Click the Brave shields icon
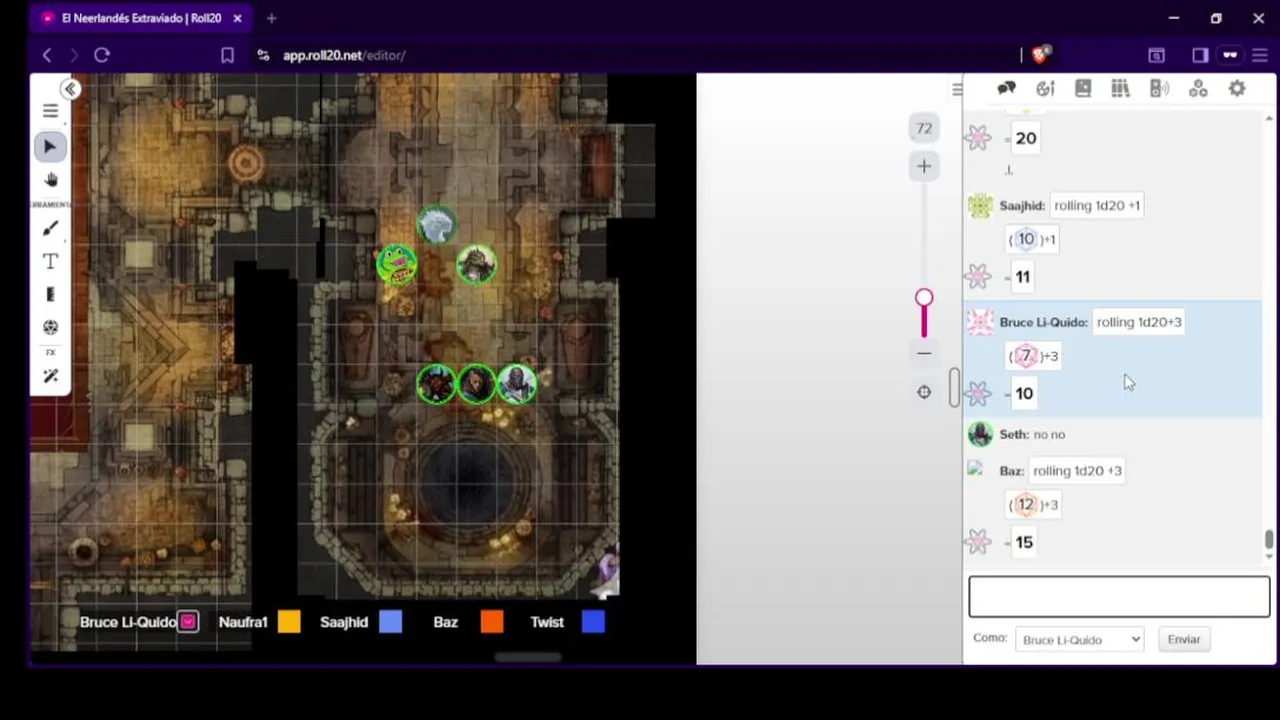The width and height of the screenshot is (1280, 720). 1040,55
